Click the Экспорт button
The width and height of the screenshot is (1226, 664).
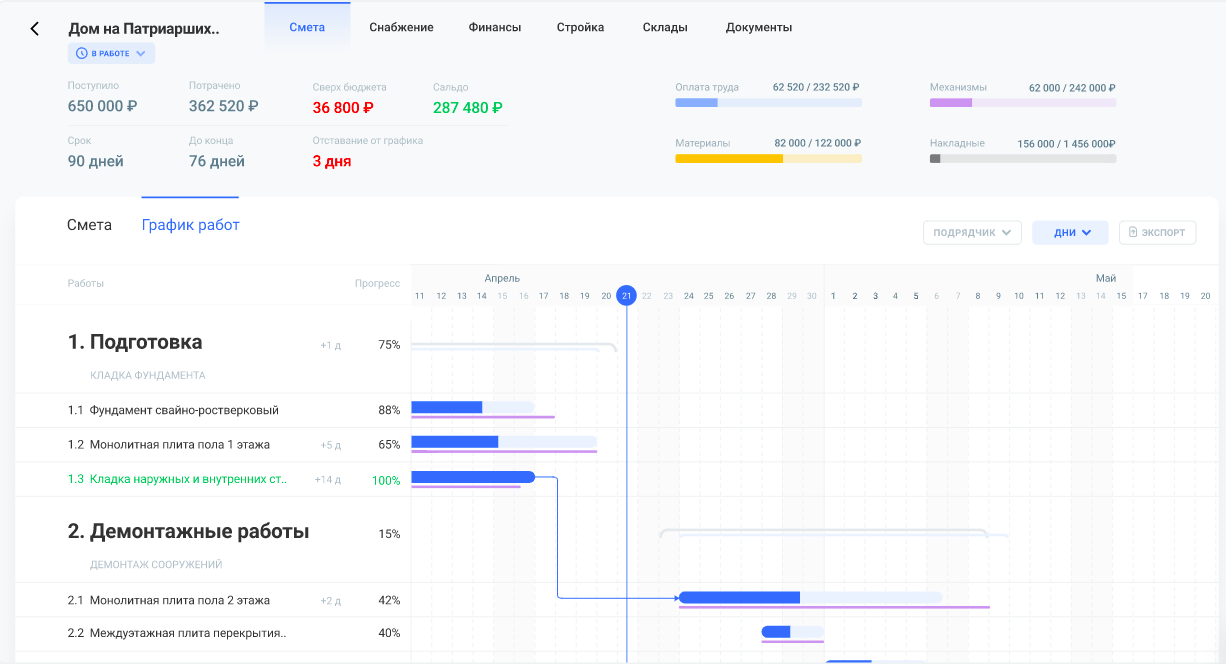coord(1157,233)
